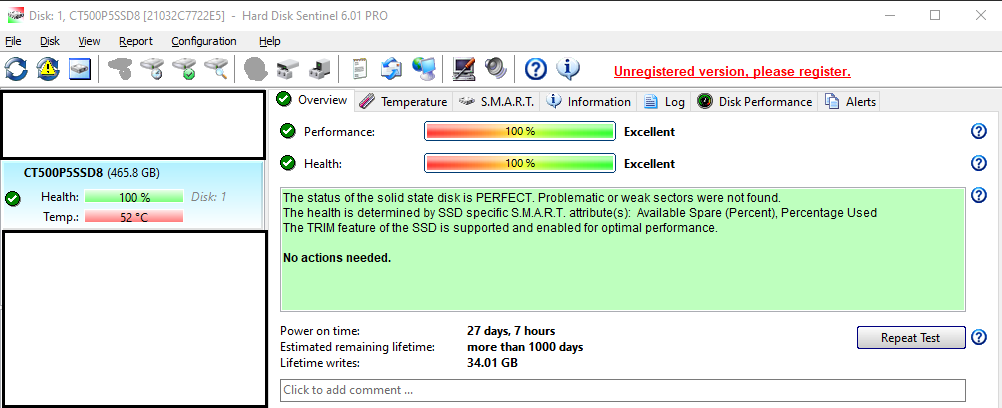
Task: Click the blue info bubble toolbar icon
Action: [568, 69]
